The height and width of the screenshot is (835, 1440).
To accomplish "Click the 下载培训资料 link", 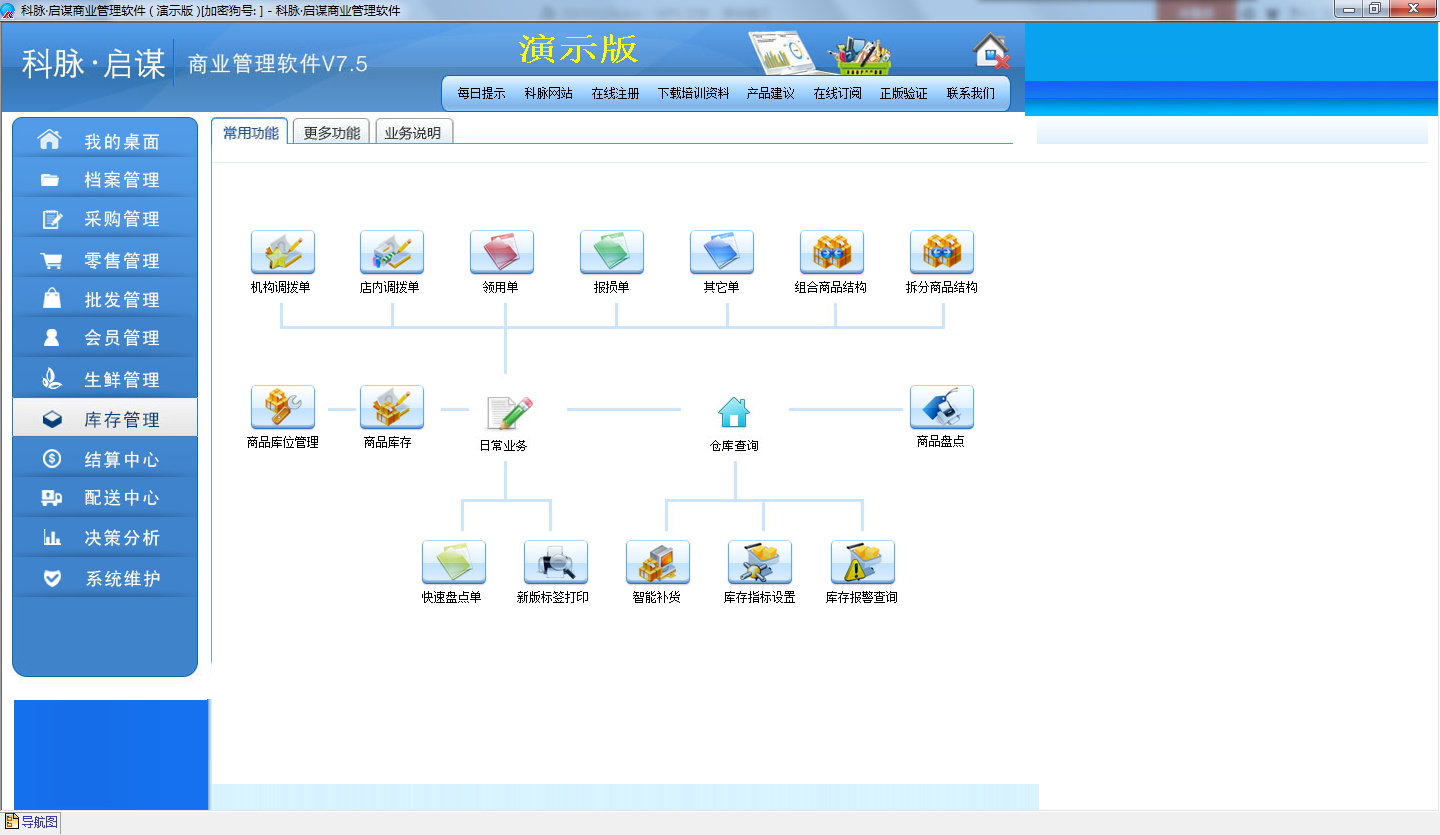I will 693,93.
